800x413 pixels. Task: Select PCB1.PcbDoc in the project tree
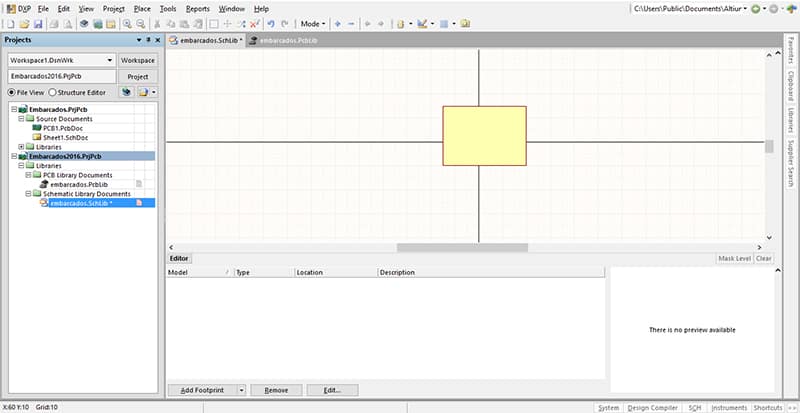pyautogui.click(x=63, y=128)
